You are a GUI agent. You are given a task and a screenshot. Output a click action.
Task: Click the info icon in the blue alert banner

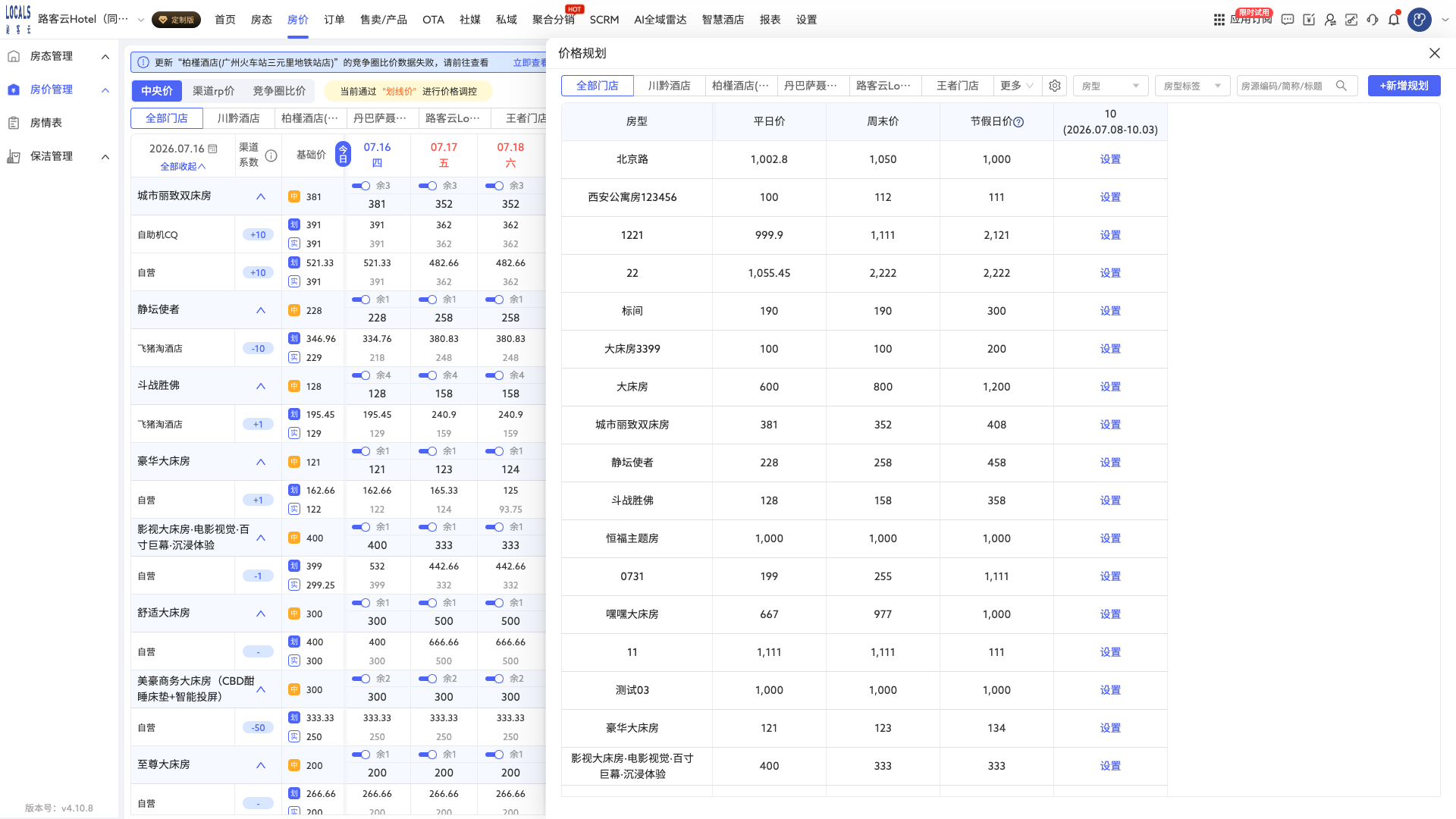(x=143, y=62)
